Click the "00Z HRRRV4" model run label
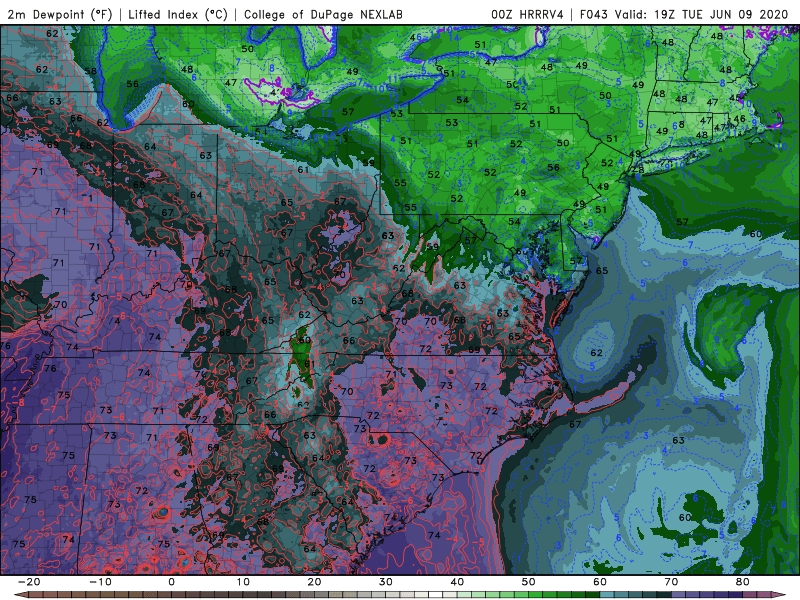Viewport: 800px width, 600px height. (528, 15)
